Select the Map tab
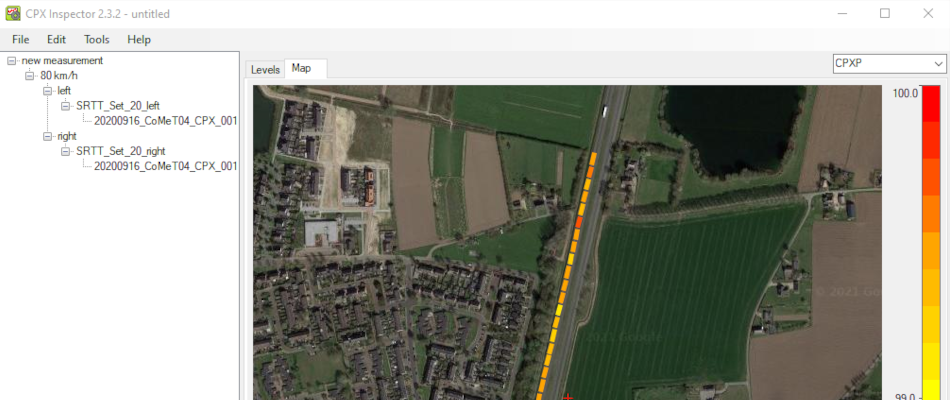950x400 pixels. [301, 69]
